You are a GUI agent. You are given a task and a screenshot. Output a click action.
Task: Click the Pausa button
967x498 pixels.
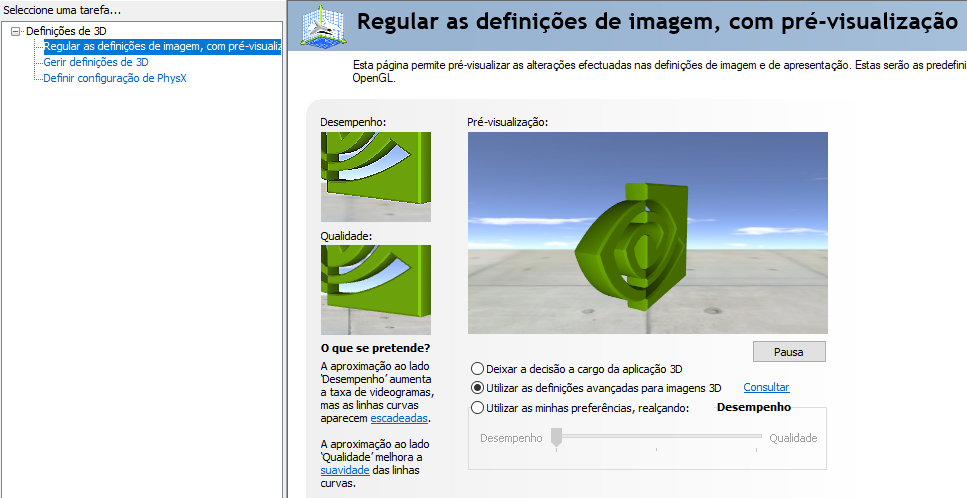(789, 352)
